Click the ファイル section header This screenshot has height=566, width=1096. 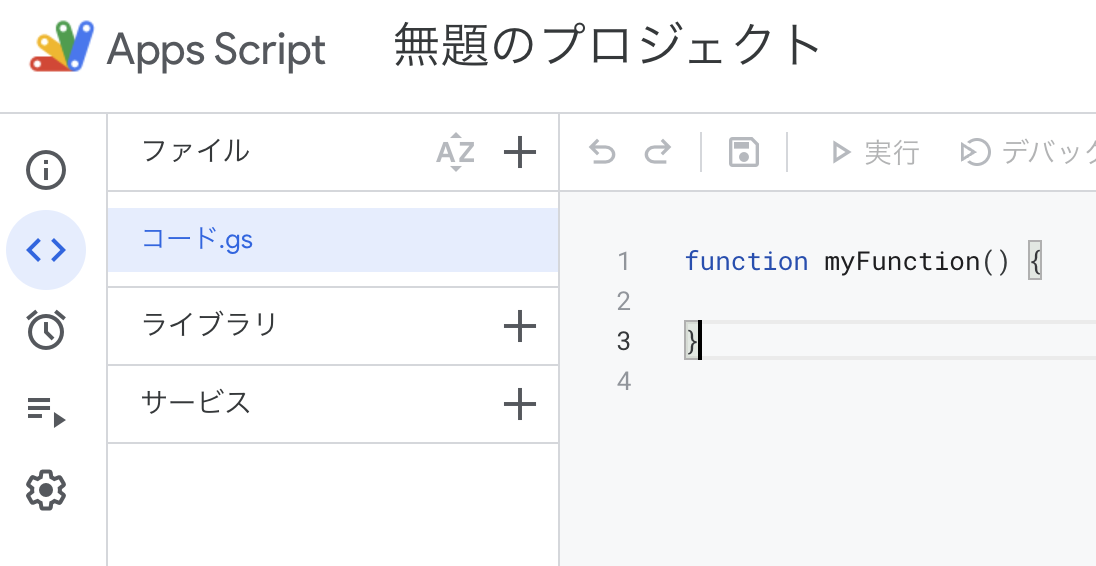(196, 151)
